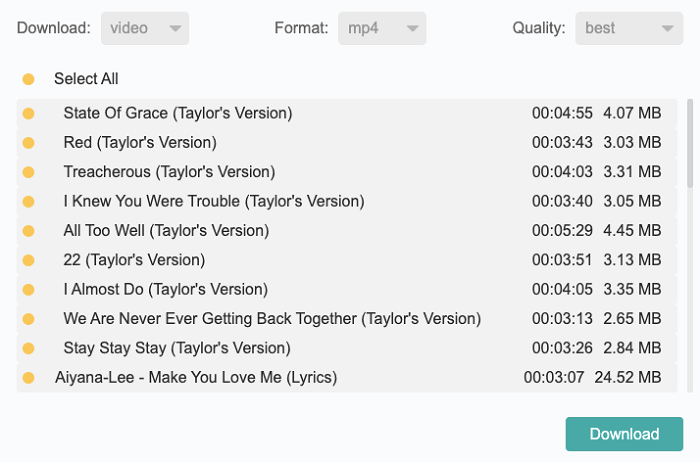Click the title Red (Taylor's Version)
The height and width of the screenshot is (462, 700).
[x=140, y=143]
